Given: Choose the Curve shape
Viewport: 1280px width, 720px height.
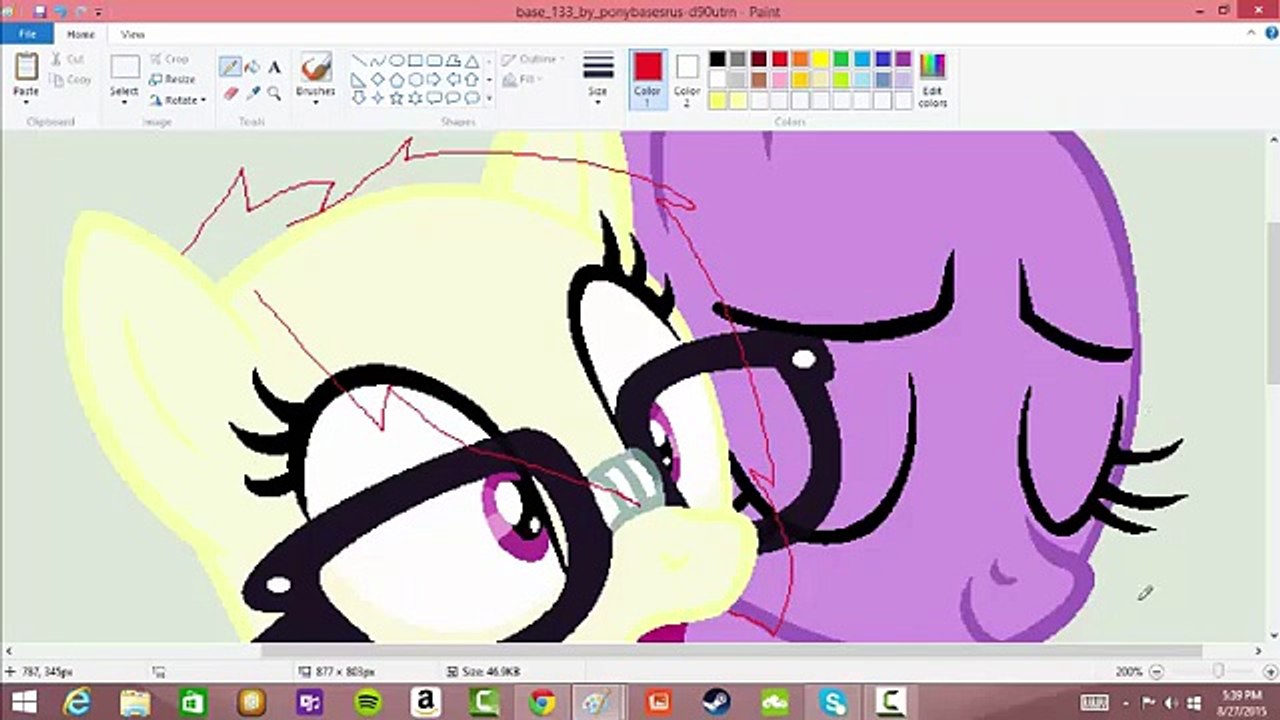Looking at the screenshot, I should pos(378,60).
